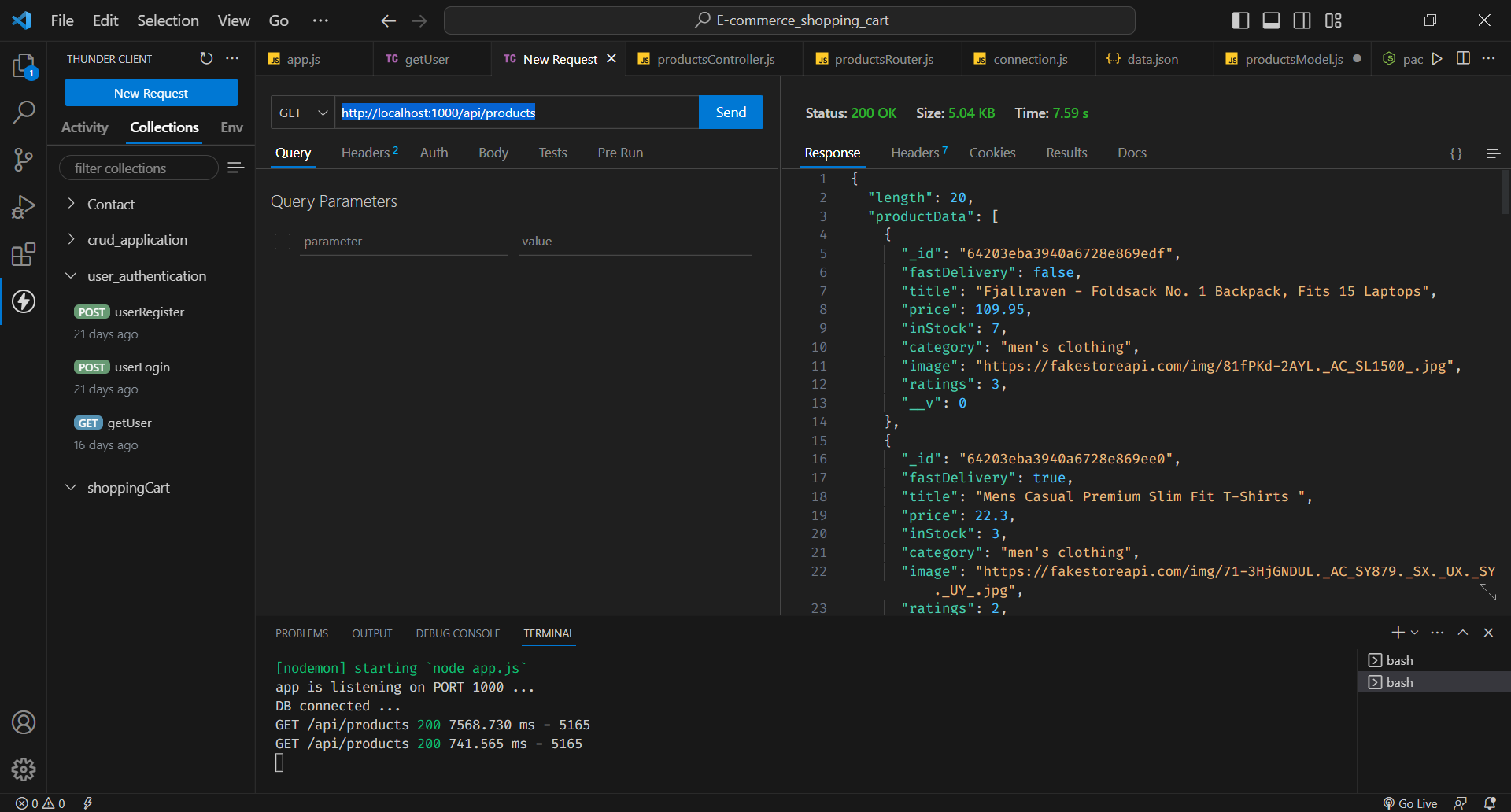1511x812 pixels.
Task: Open the Source Control panel
Action: tap(23, 160)
